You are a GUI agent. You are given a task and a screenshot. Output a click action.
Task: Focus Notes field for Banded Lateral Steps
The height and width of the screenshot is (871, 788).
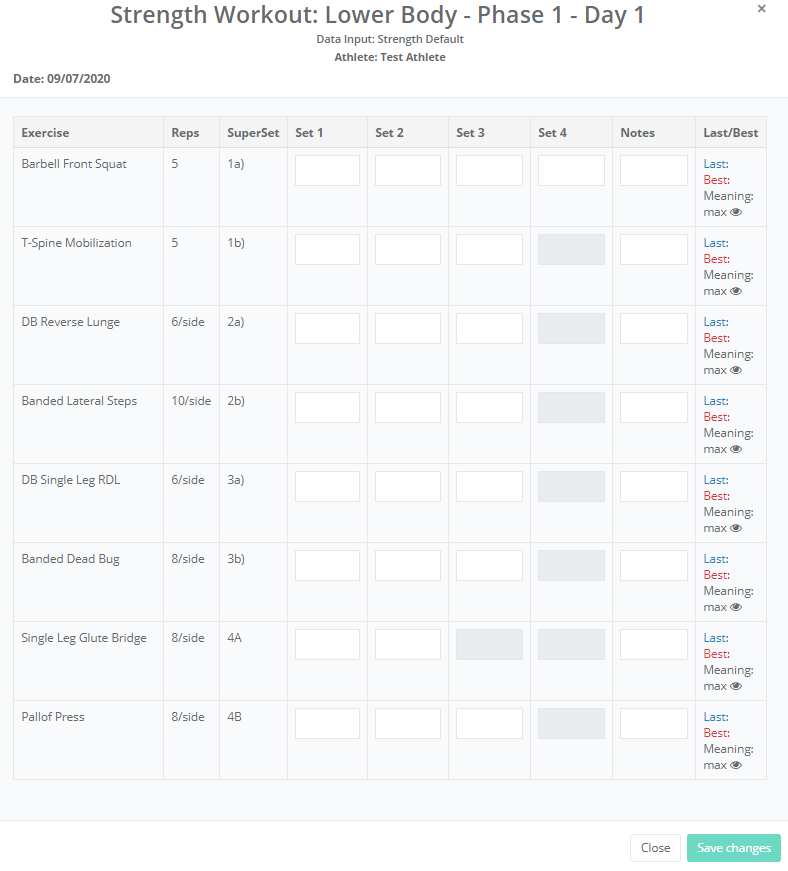654,407
